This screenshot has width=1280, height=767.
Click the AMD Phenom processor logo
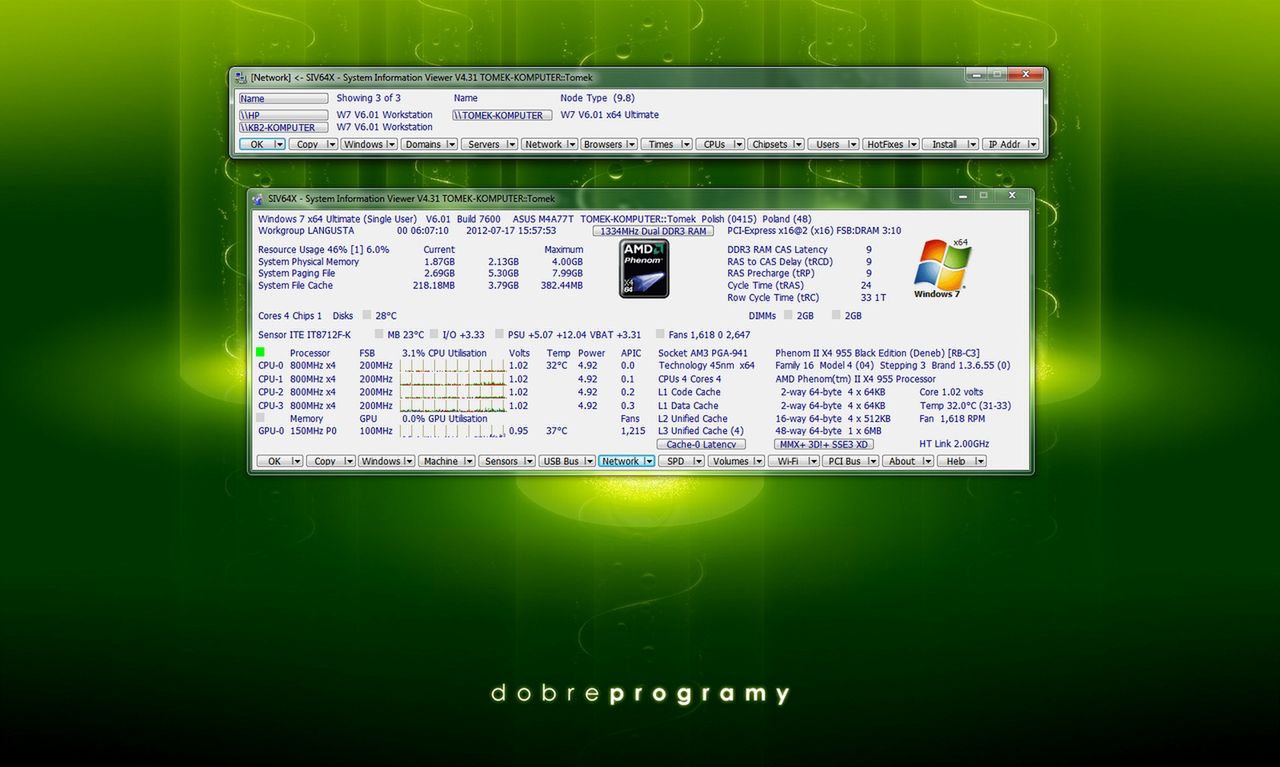644,269
